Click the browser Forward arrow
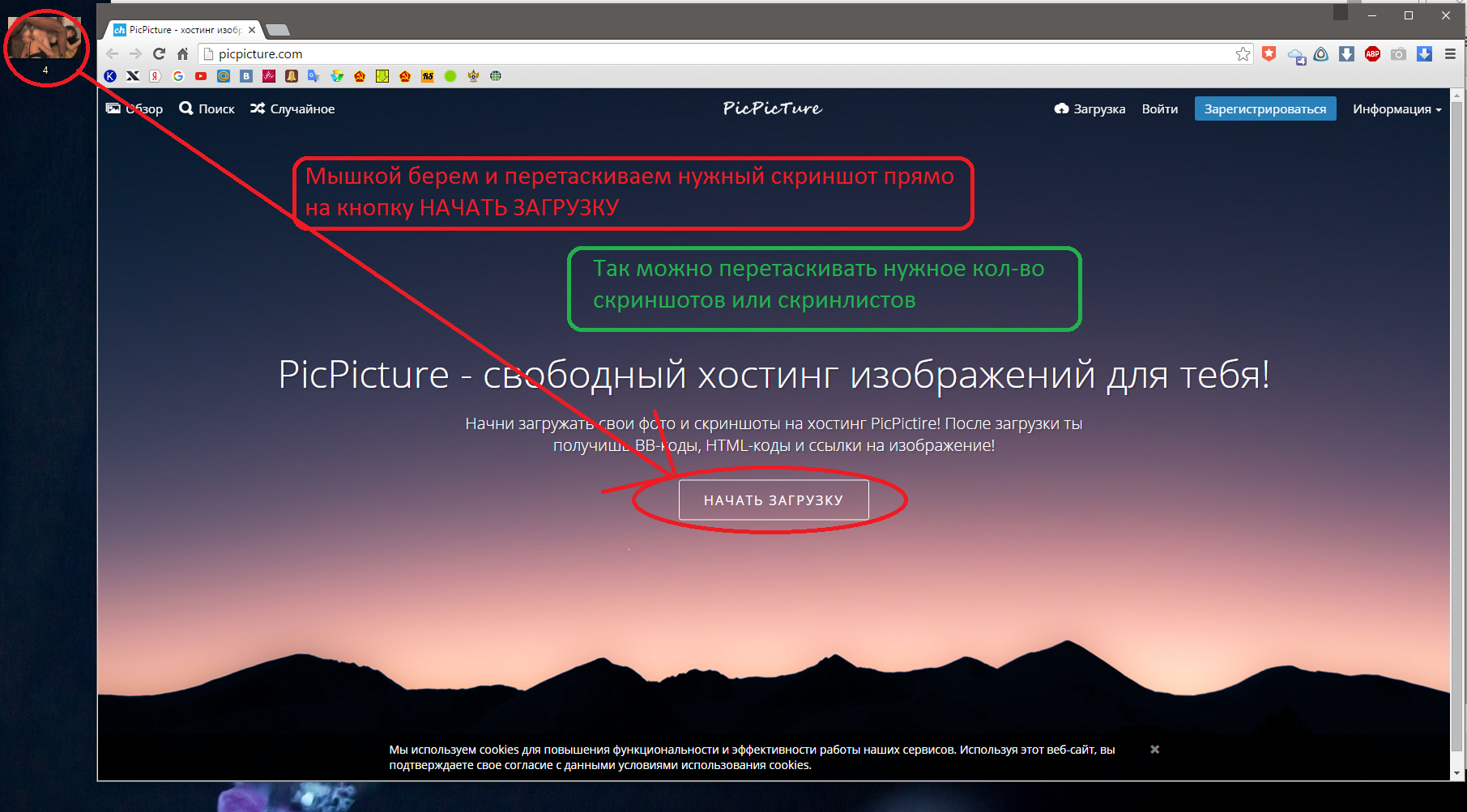 135,54
